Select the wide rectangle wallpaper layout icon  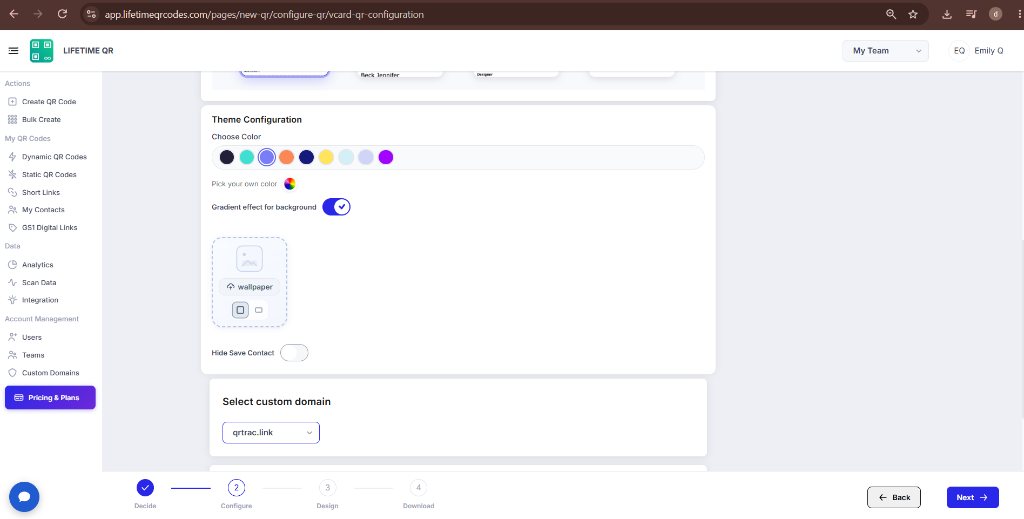pos(259,310)
